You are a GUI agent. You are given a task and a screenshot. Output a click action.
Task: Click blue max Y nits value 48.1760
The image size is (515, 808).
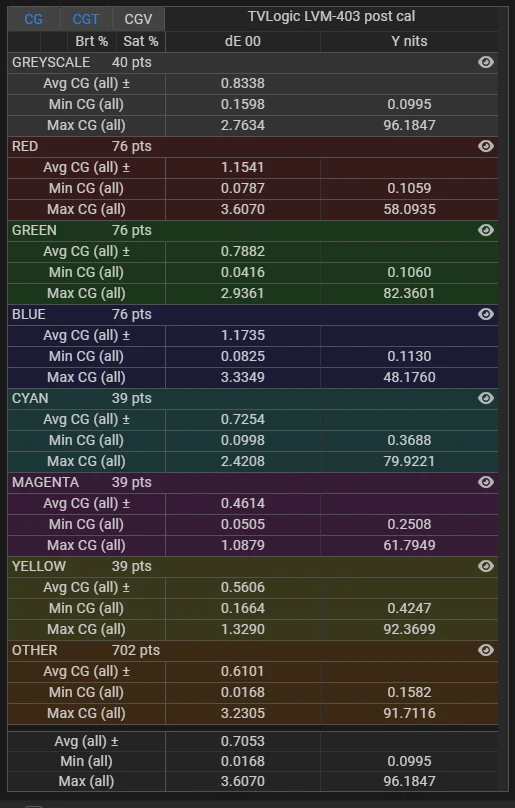[409, 377]
